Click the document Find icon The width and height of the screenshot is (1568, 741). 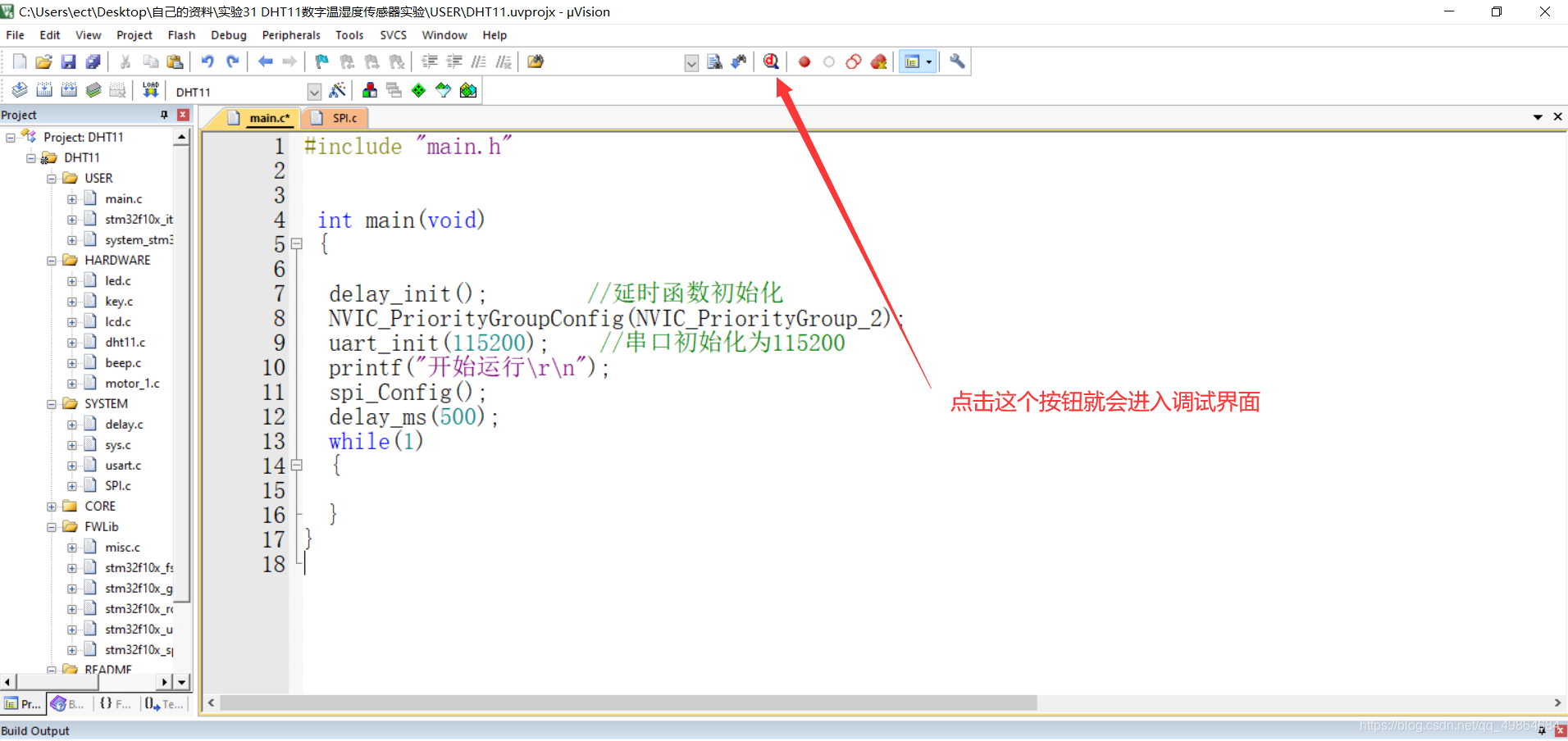(x=714, y=61)
